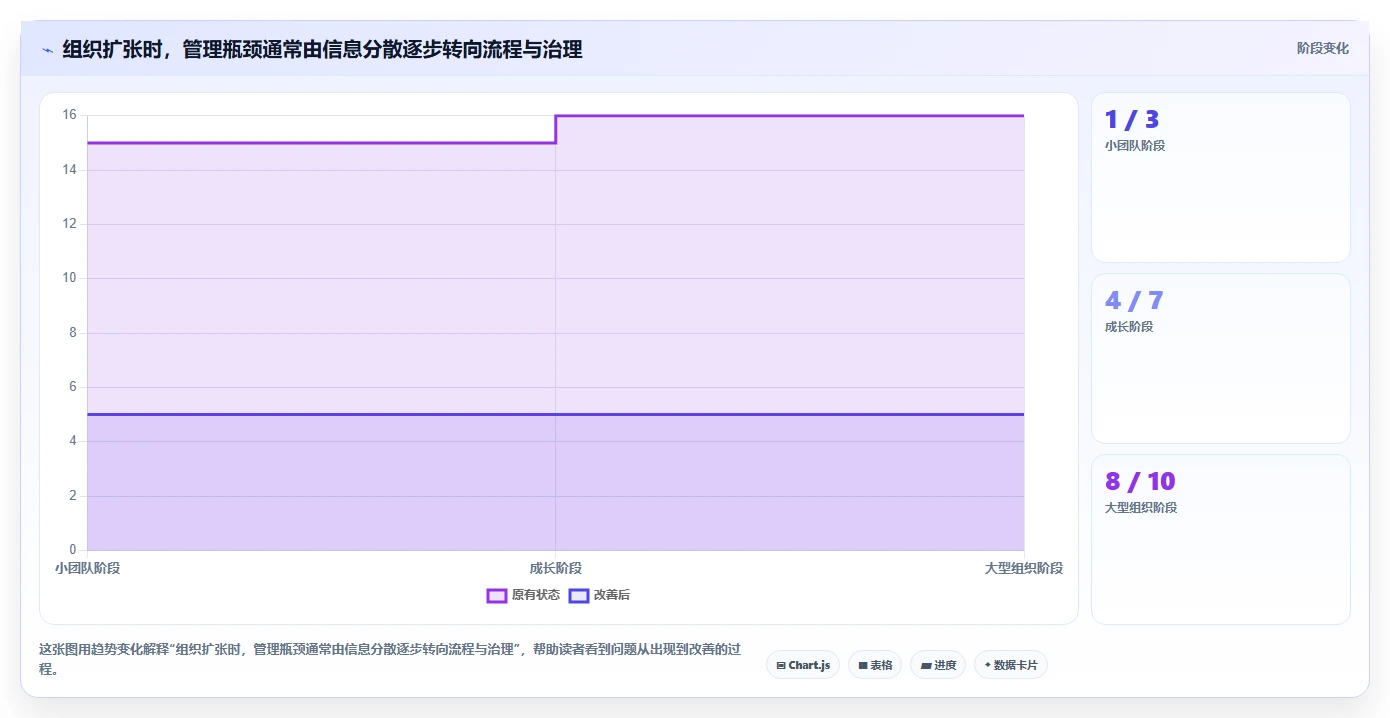
Task: Click the y-axis value 2
Action: [x=72, y=496]
